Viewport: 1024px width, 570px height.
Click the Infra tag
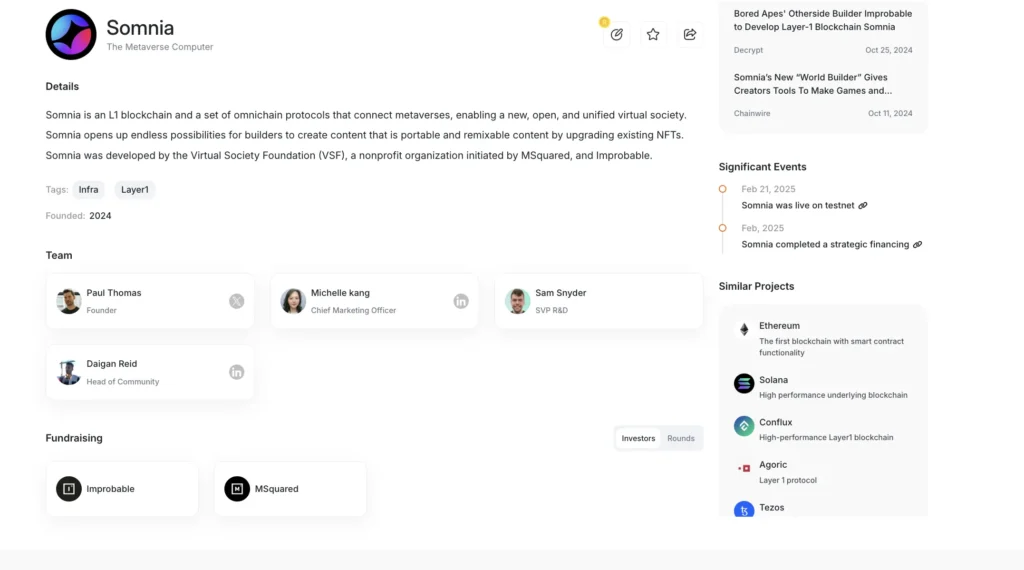88,189
